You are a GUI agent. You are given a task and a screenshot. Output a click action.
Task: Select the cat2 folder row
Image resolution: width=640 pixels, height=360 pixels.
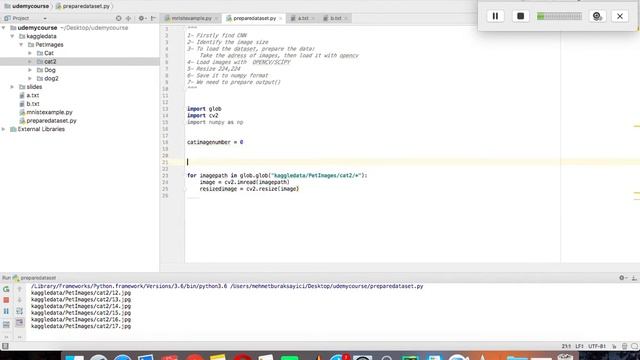pos(80,62)
